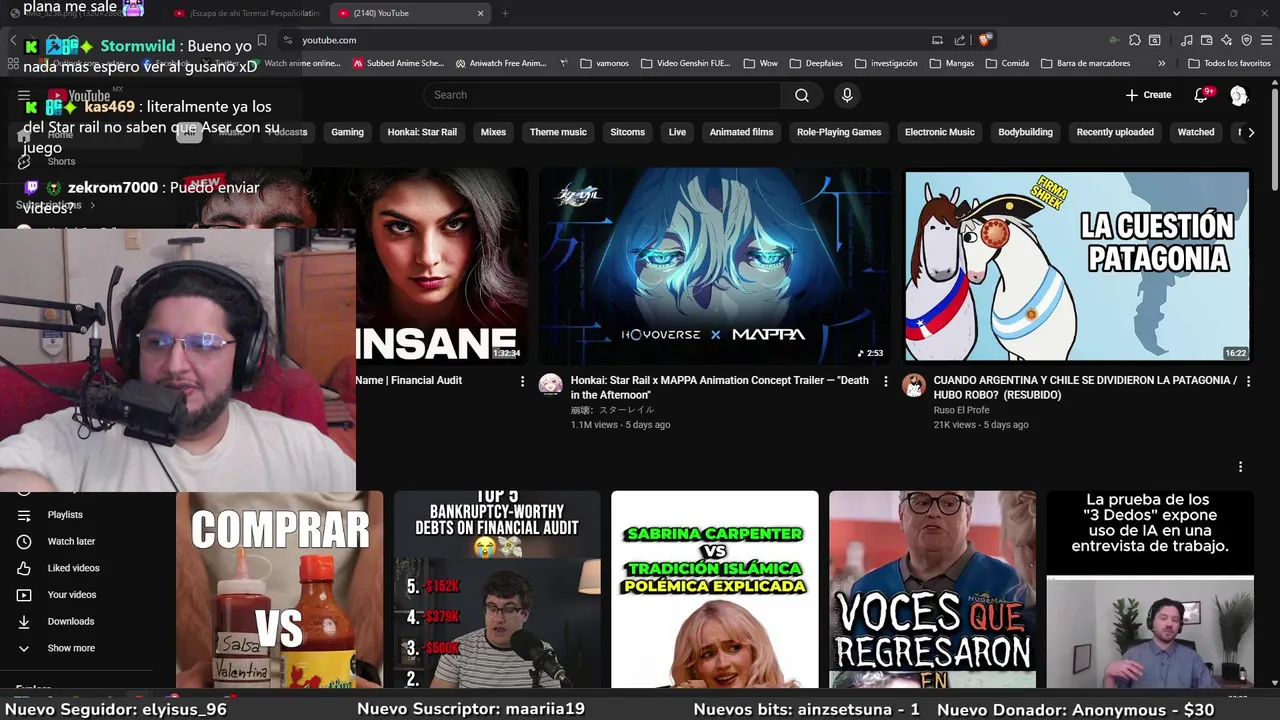Click the Create button
This screenshot has width=1280, height=720.
[1148, 95]
